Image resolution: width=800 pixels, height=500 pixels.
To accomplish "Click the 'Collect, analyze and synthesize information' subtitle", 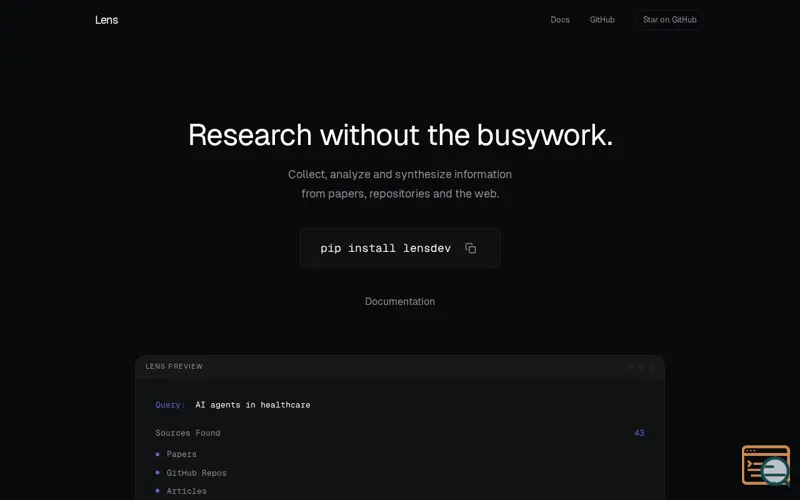I will pyautogui.click(x=400, y=174).
